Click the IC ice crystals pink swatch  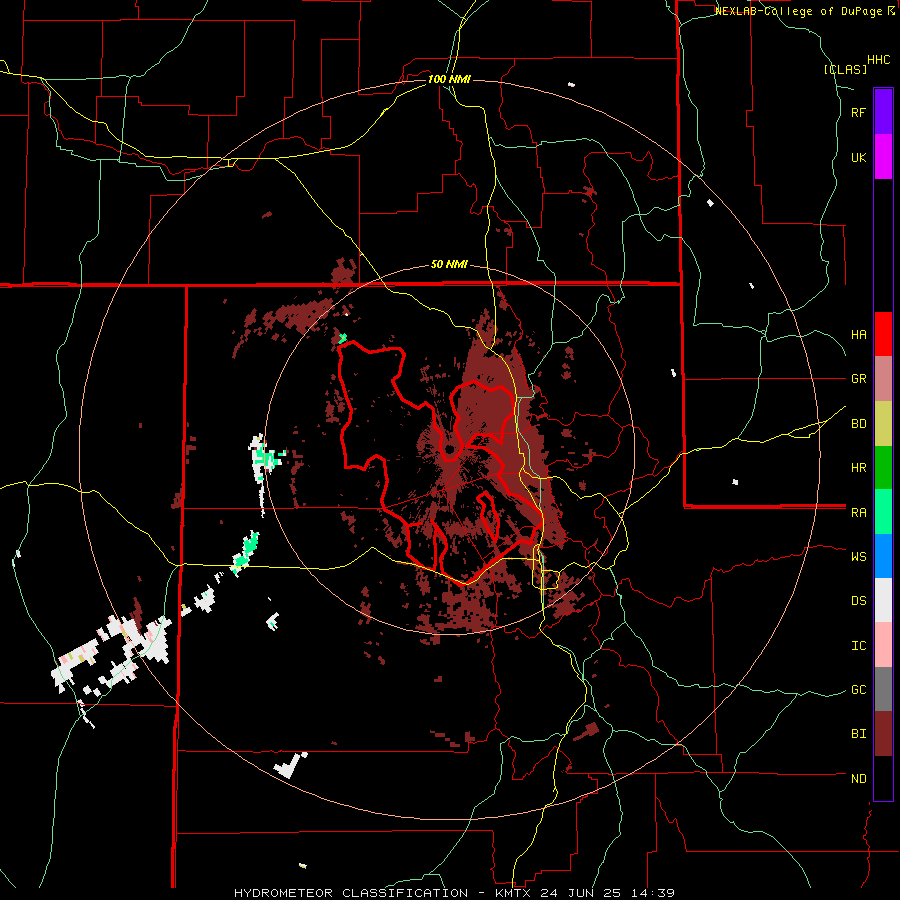883,645
